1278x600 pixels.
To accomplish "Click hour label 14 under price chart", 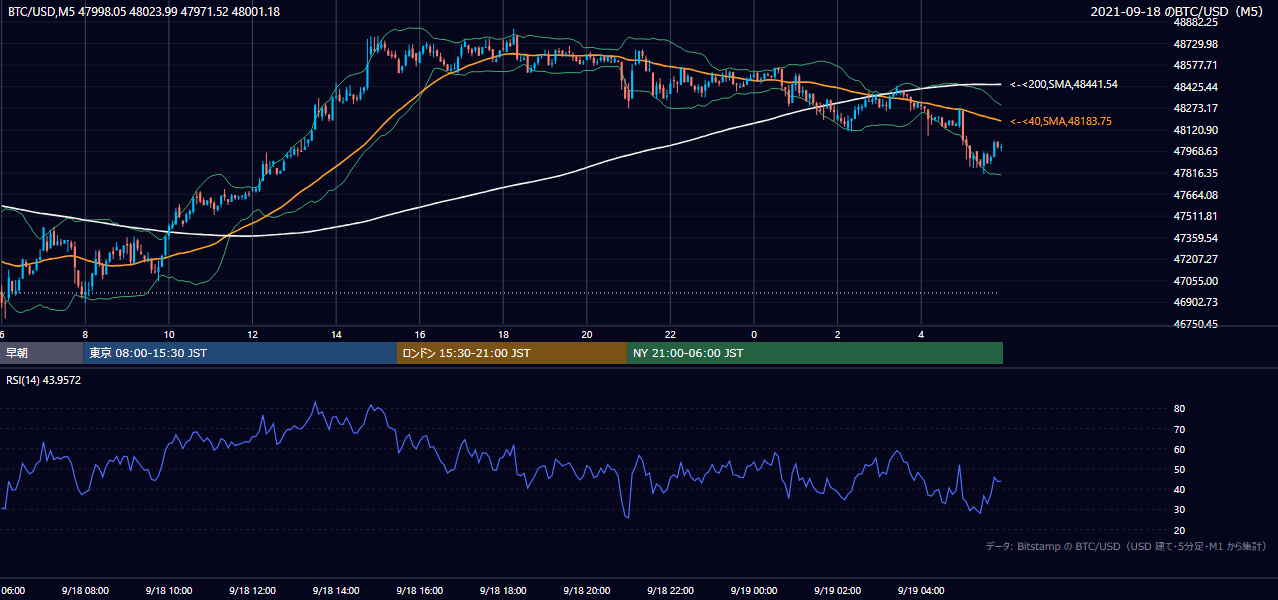I will (336, 335).
